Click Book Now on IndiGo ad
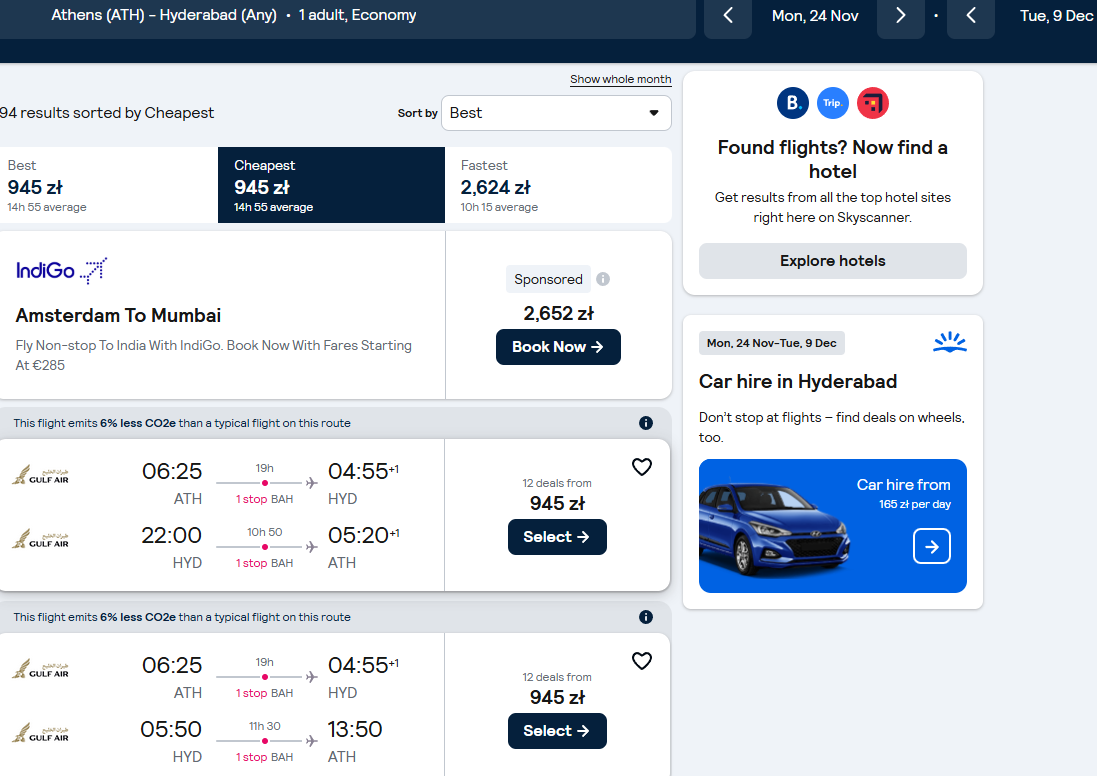 click(x=558, y=346)
